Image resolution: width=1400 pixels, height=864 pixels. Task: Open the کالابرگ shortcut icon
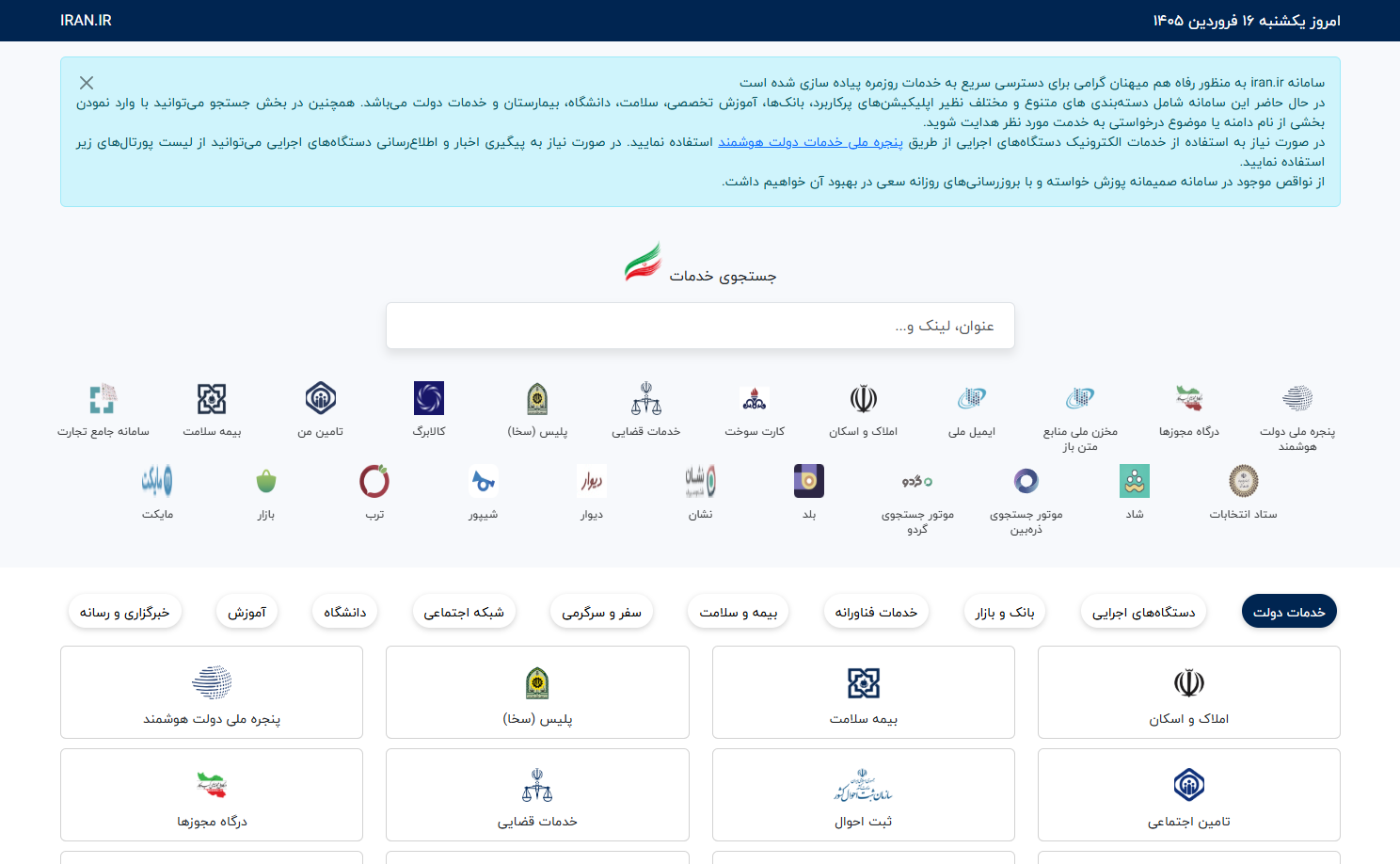click(429, 399)
